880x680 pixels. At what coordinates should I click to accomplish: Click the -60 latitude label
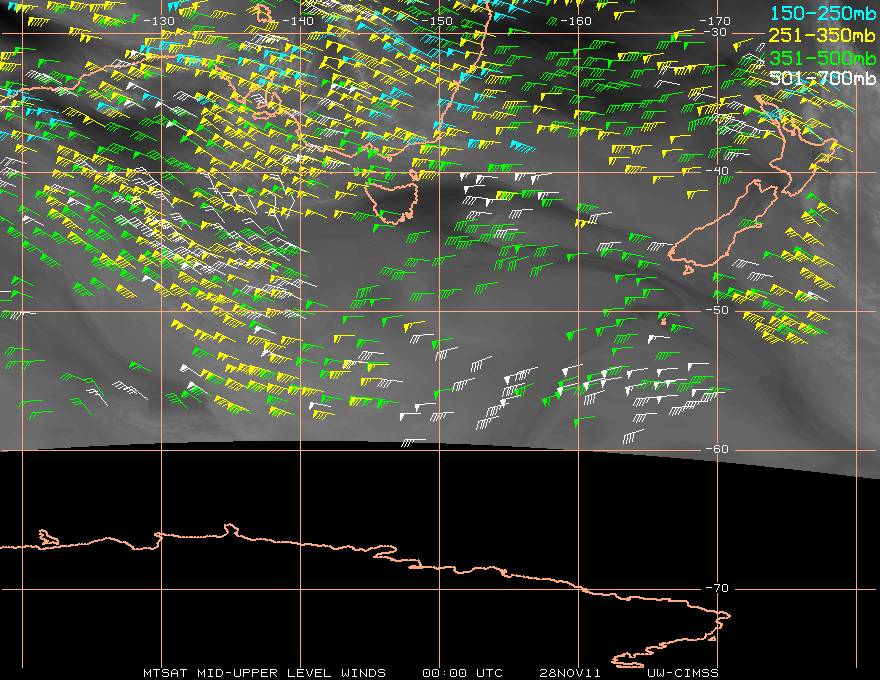[717, 449]
